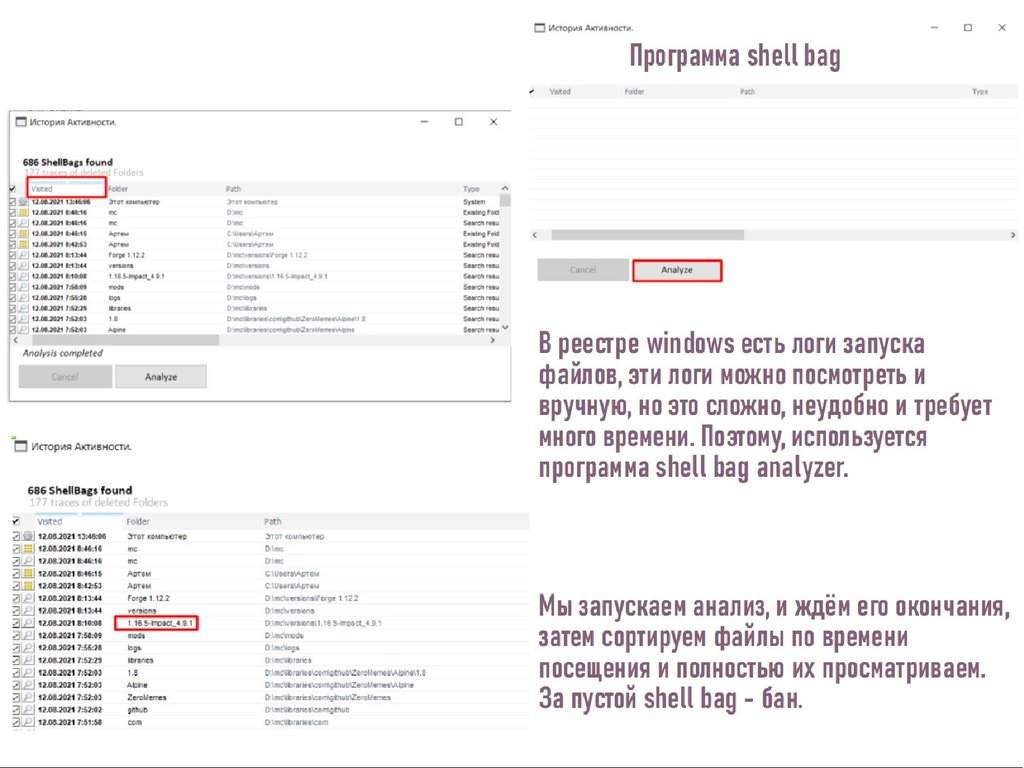Click magnifier icon on Alpine row, enlarged list

click(x=28, y=685)
